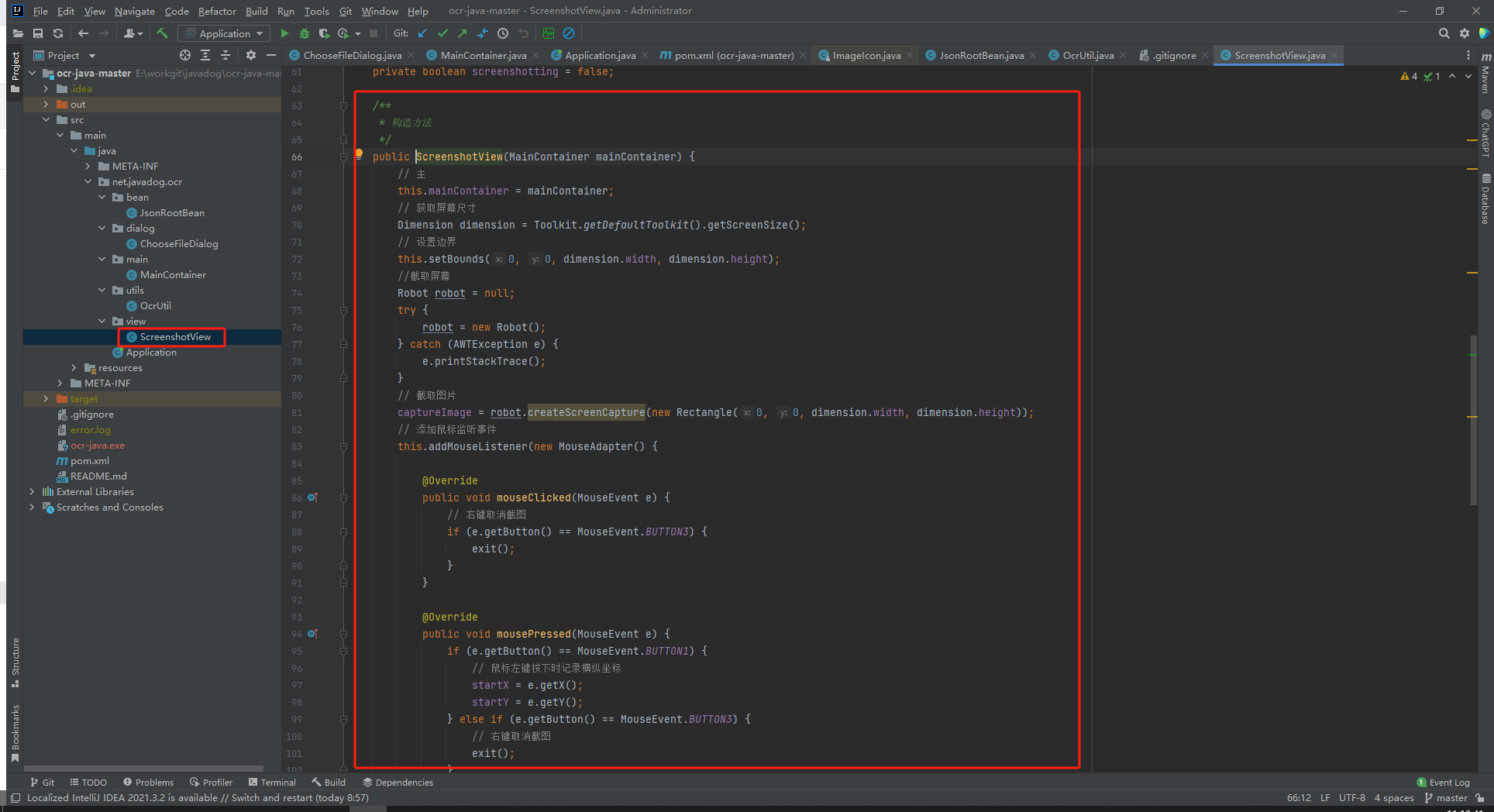The width and height of the screenshot is (1494, 812).
Task: Run the Application configuration
Action: tap(284, 33)
